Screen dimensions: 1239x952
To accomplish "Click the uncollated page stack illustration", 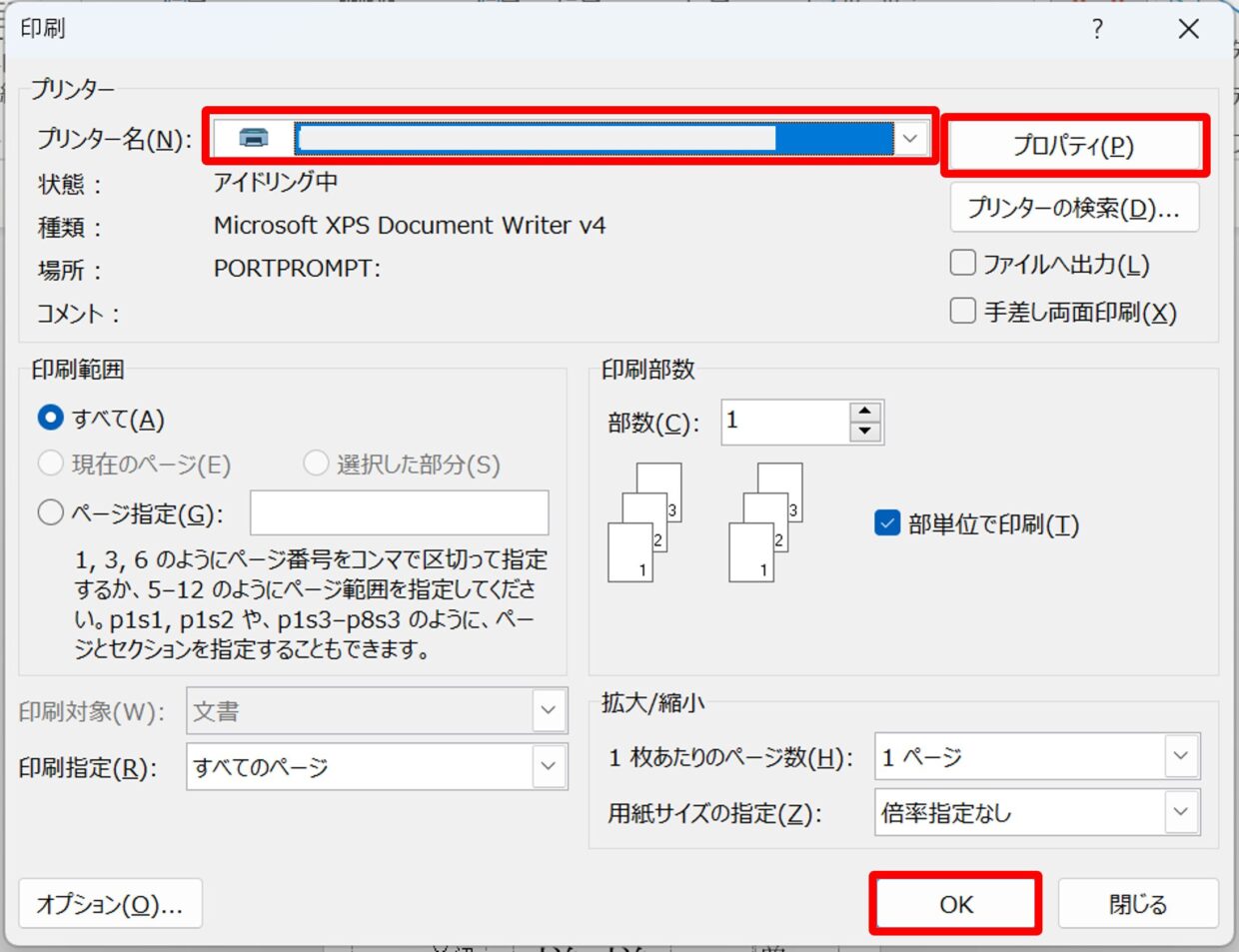I will pos(765,522).
